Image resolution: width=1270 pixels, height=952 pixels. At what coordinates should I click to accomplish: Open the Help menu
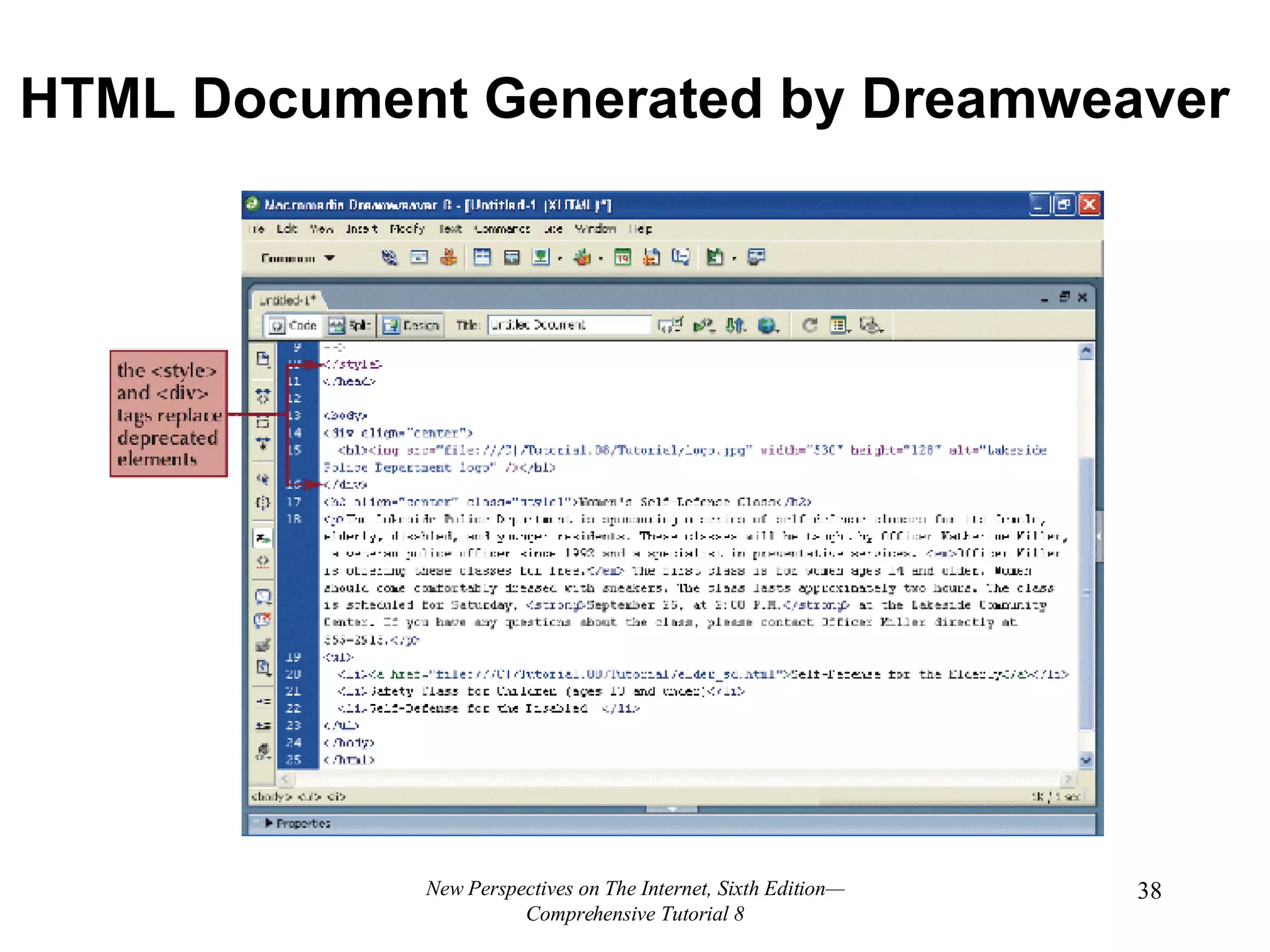tap(641, 229)
